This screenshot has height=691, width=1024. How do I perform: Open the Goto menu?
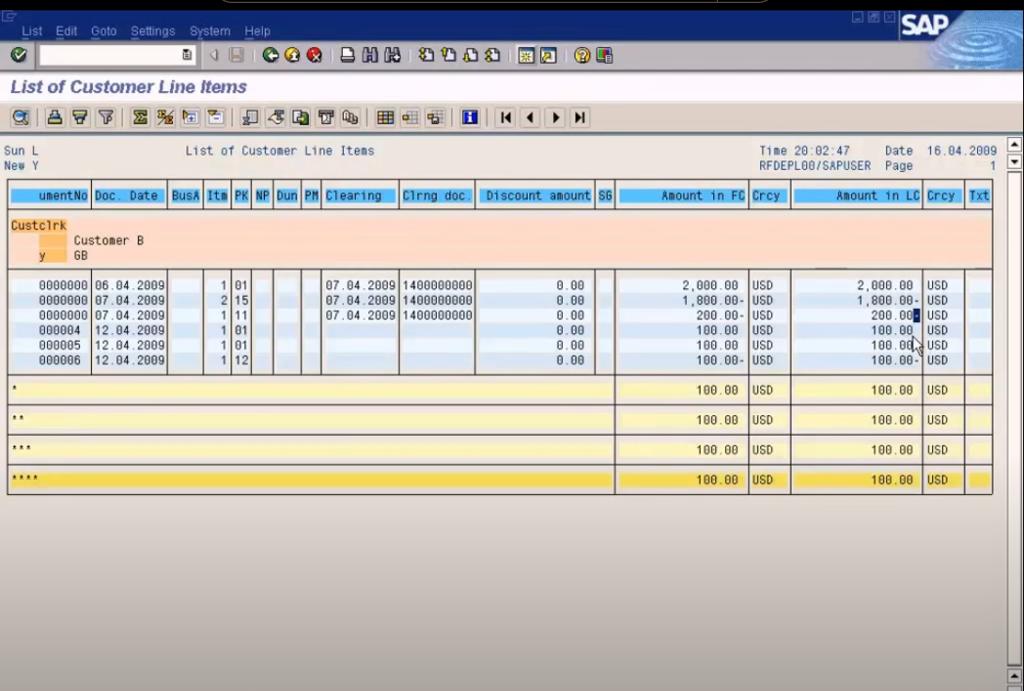[103, 31]
